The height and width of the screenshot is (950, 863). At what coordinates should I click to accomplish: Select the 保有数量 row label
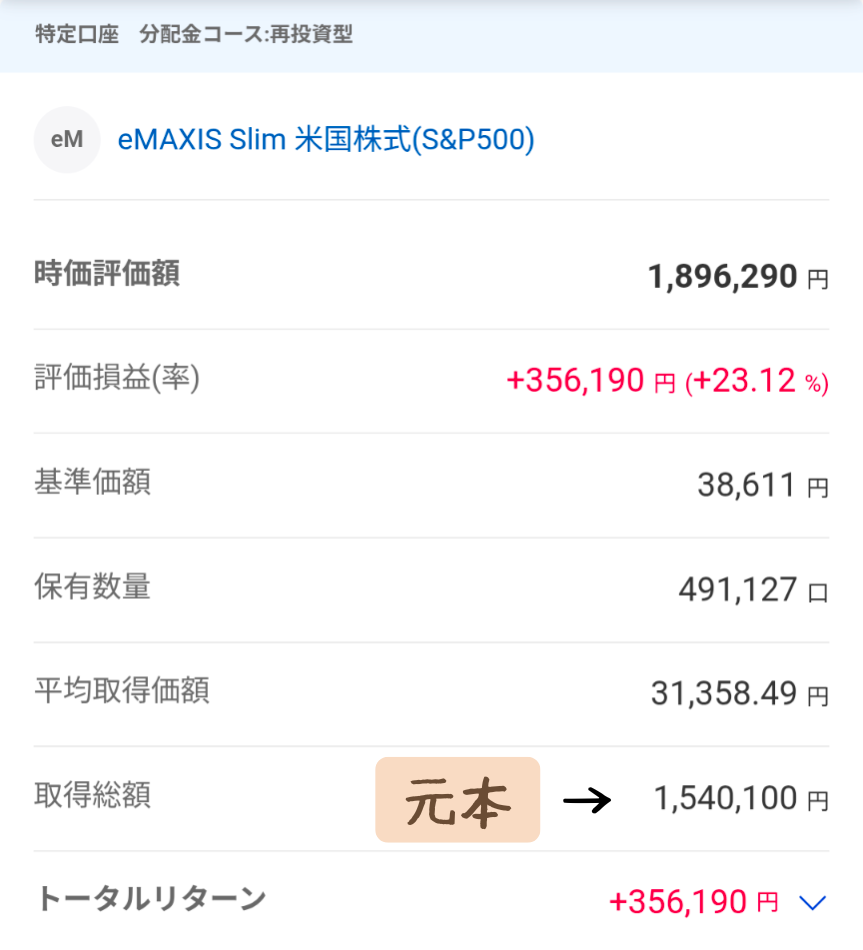coord(92,587)
